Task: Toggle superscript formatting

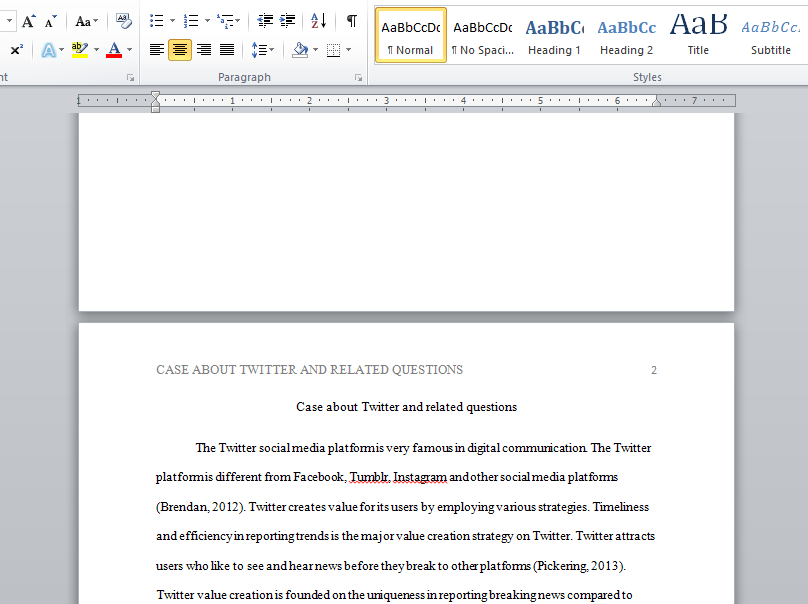Action: [16, 50]
